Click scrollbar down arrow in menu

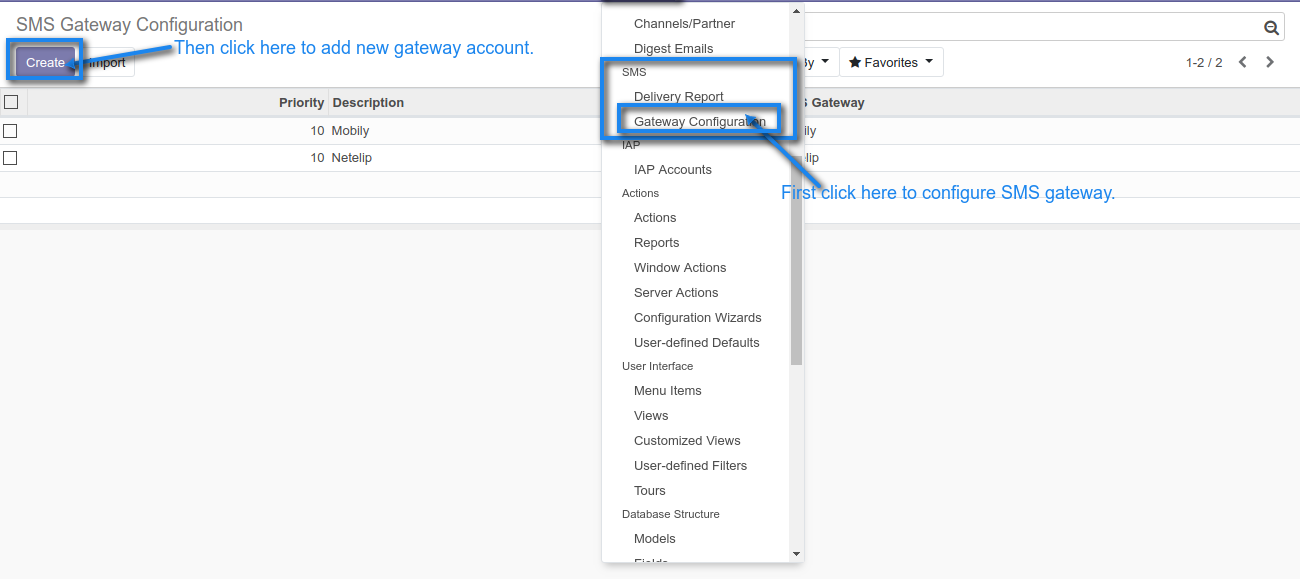coord(796,554)
